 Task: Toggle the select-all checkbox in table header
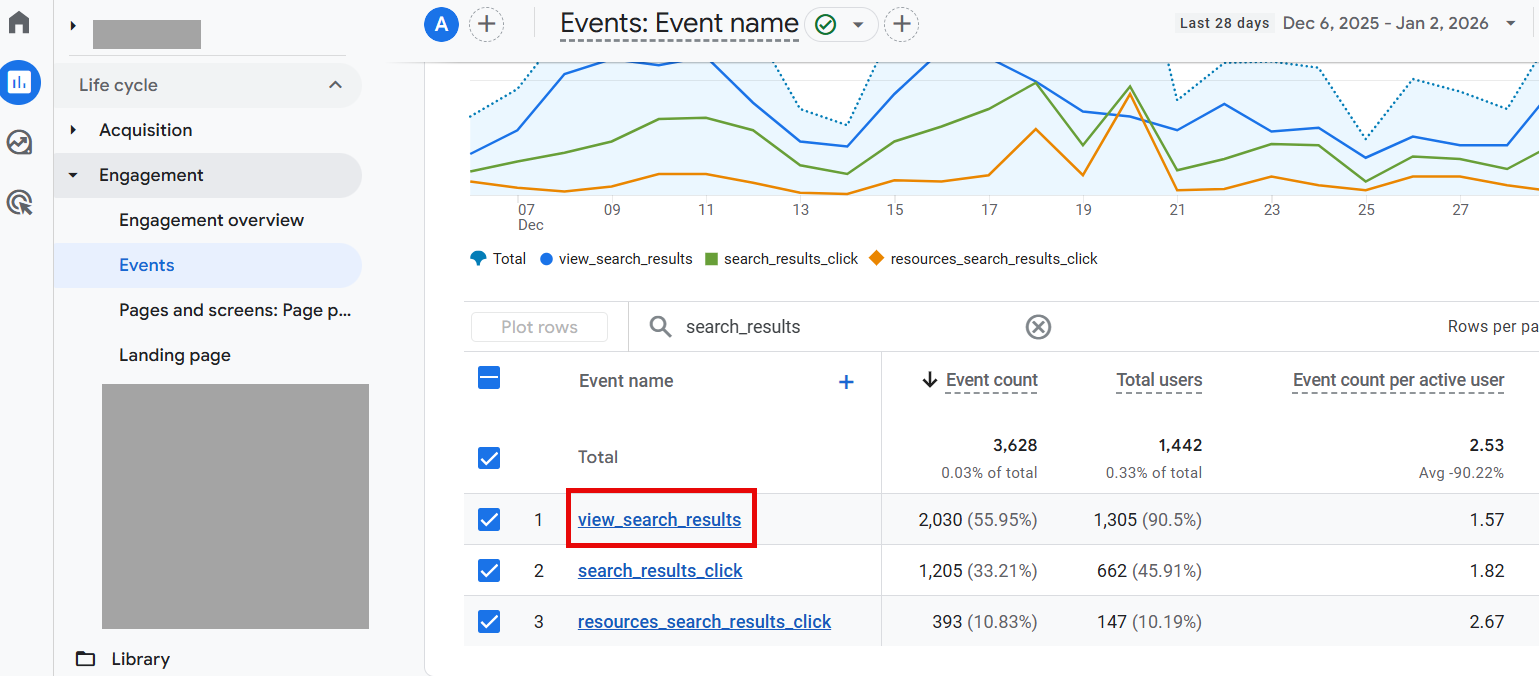489,379
